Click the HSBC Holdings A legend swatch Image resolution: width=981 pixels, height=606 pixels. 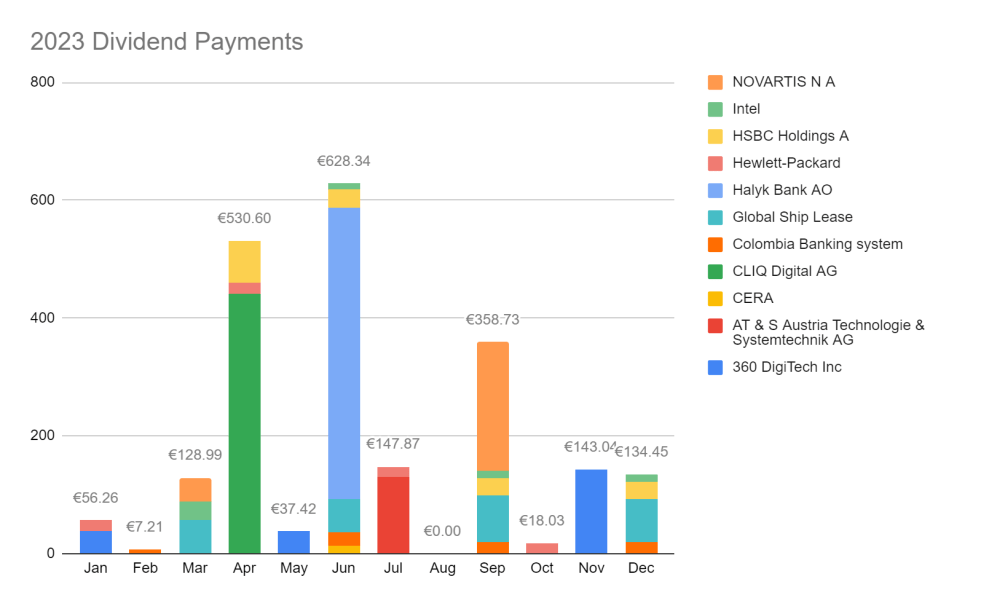click(714, 136)
